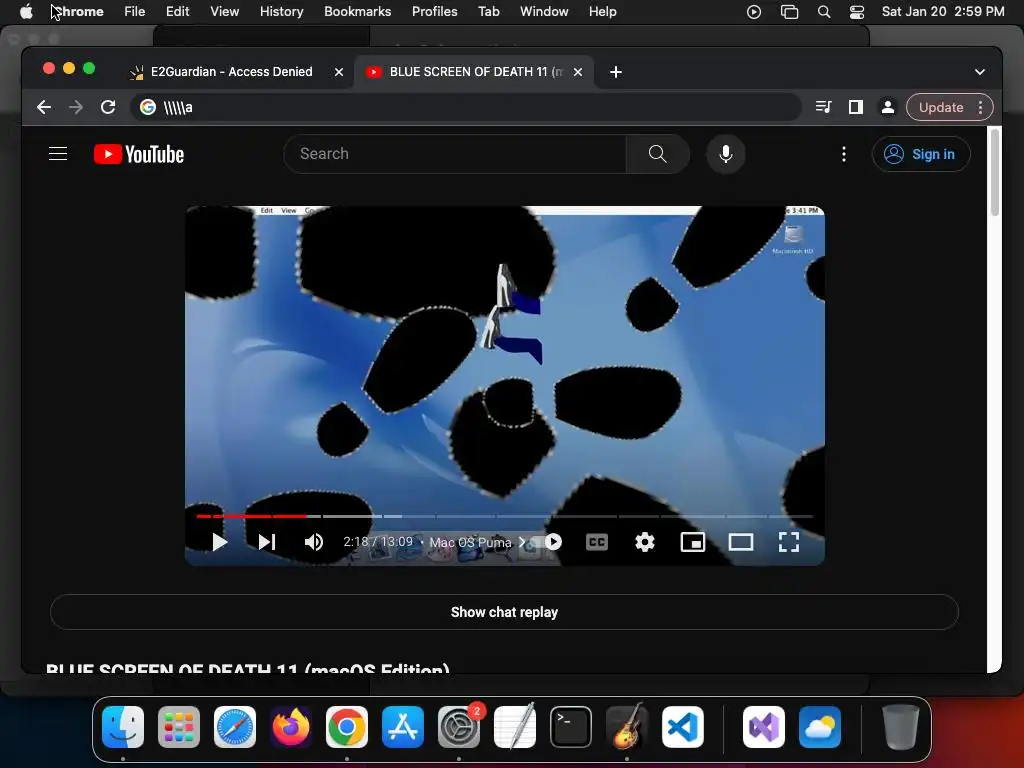
Task: Open Terminal from the Dock
Action: click(x=571, y=727)
